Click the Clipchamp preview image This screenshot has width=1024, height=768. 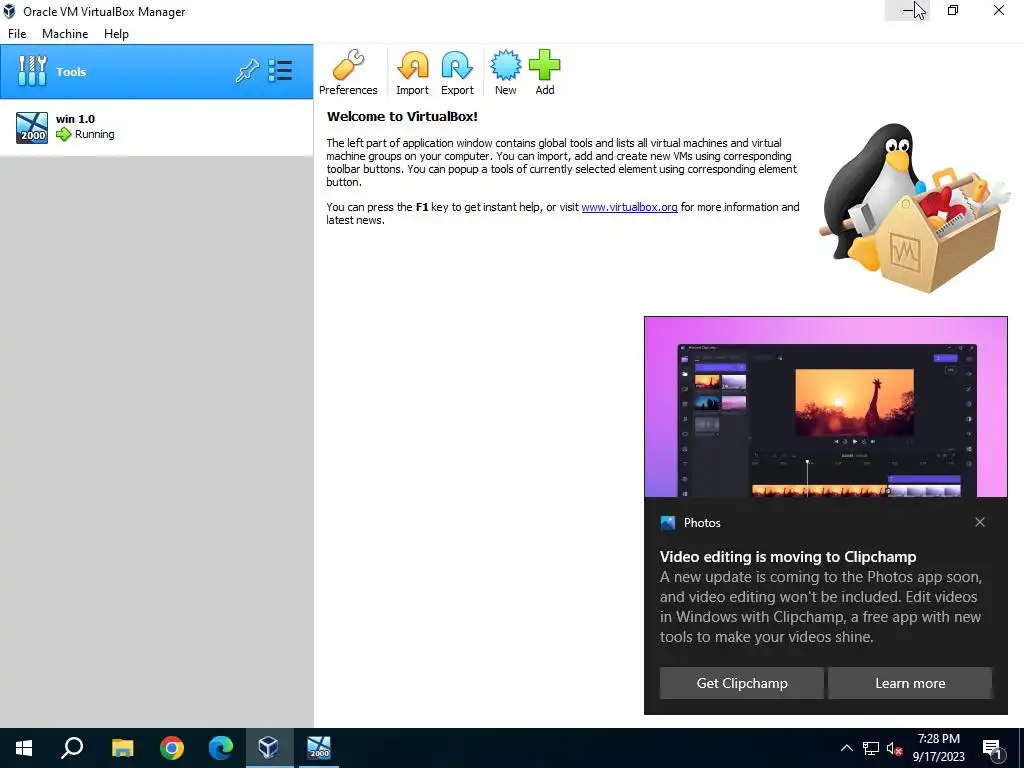tap(825, 408)
